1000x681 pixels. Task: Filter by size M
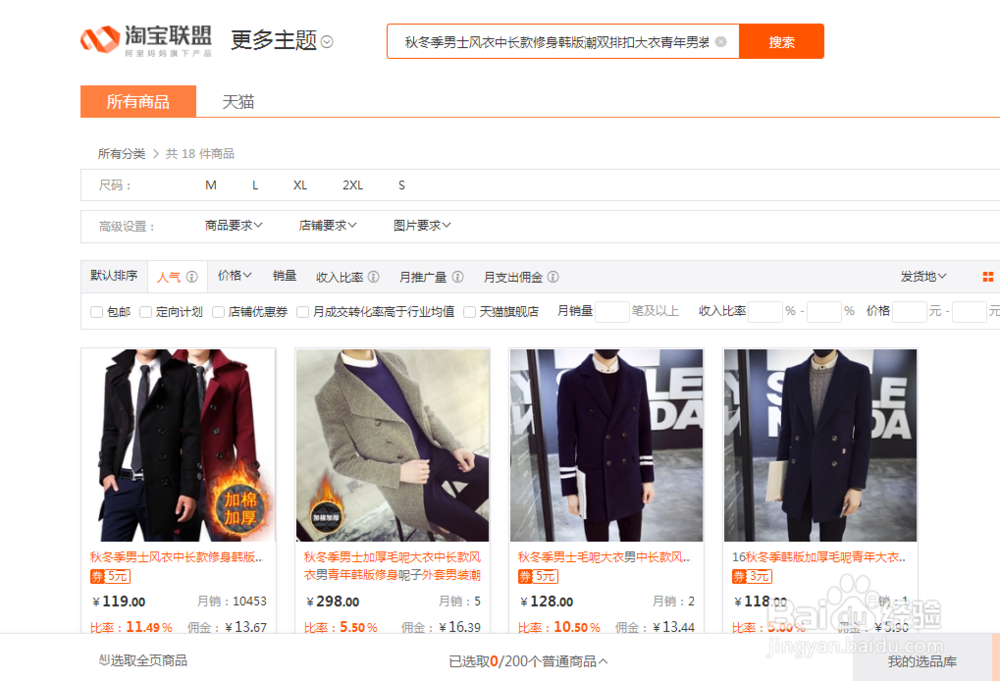click(x=210, y=185)
